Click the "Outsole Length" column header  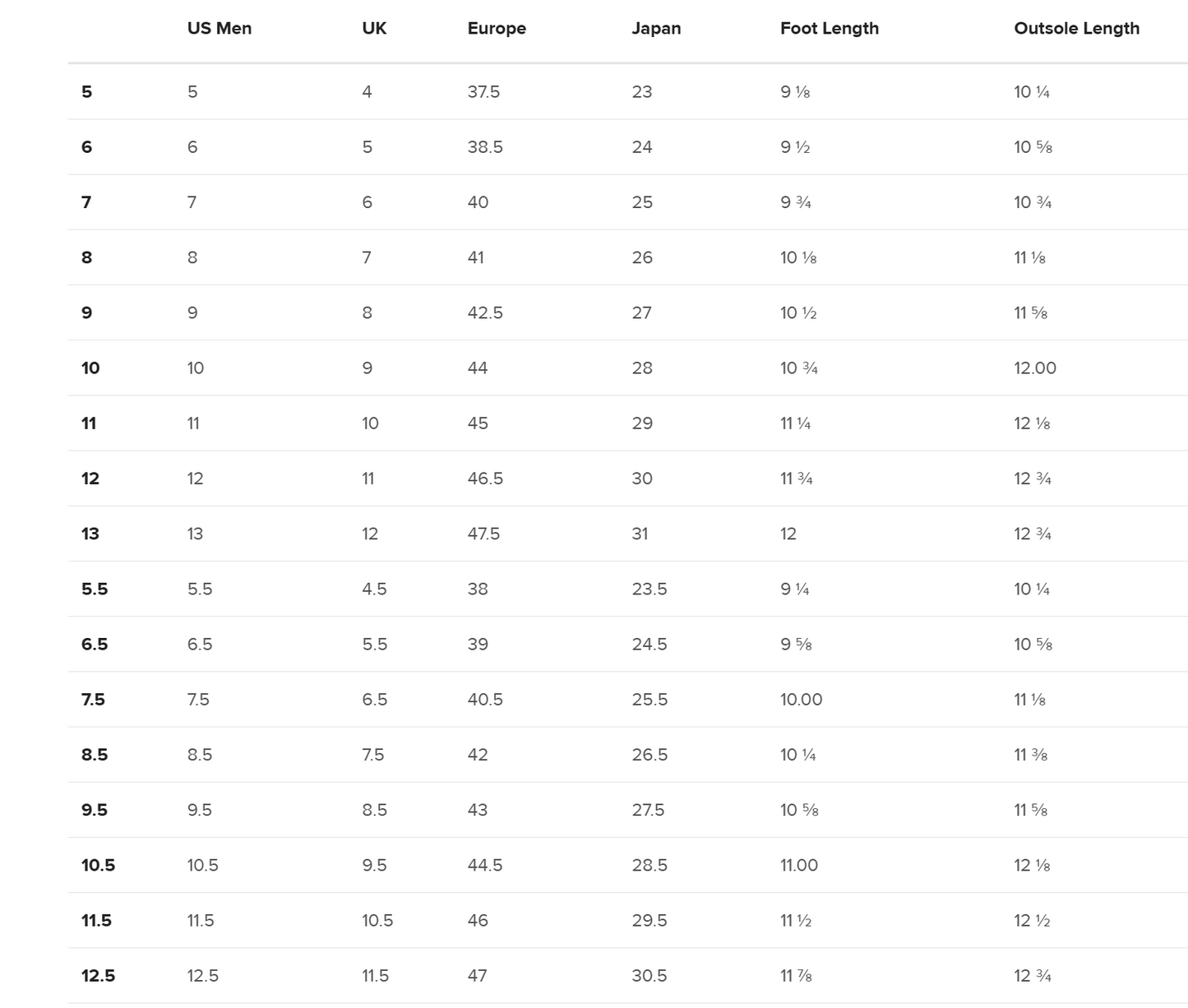[1076, 29]
